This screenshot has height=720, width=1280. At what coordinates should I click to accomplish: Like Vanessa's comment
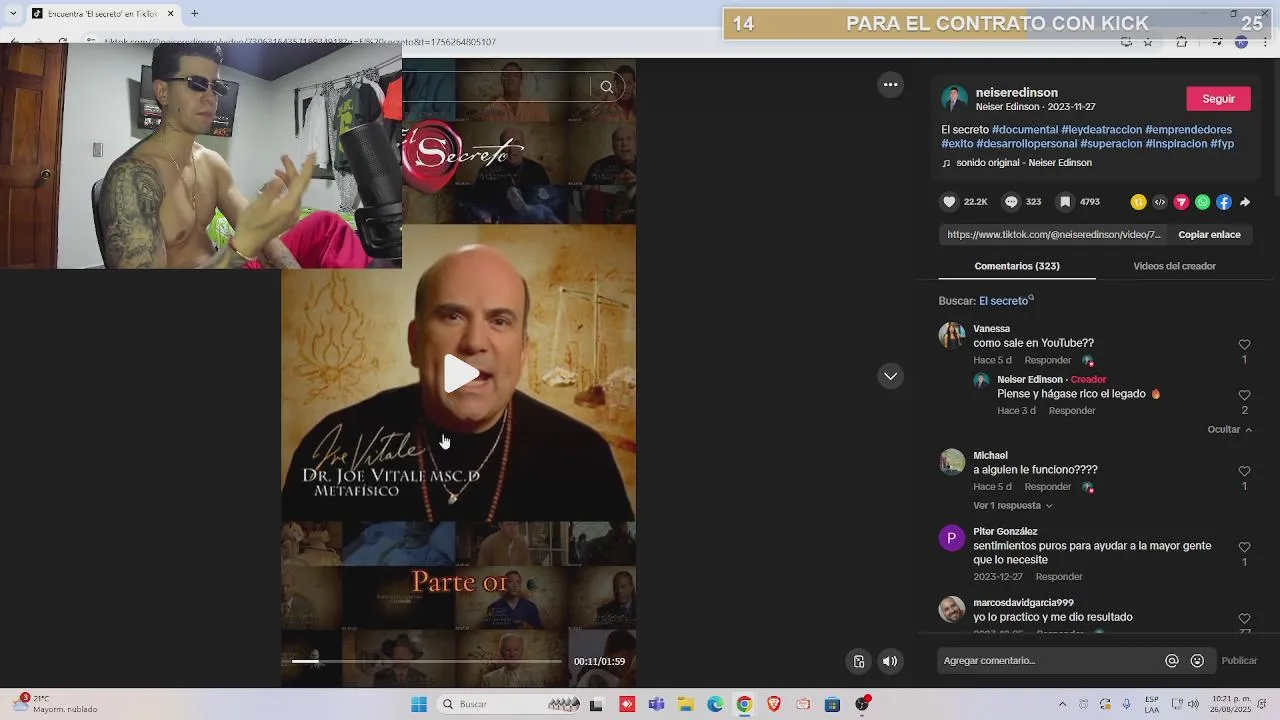[x=1244, y=345]
